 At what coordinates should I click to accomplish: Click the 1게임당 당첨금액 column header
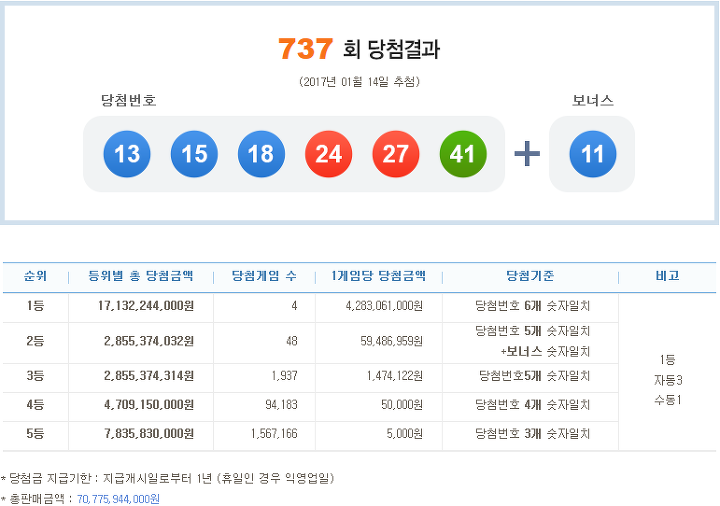pos(378,276)
